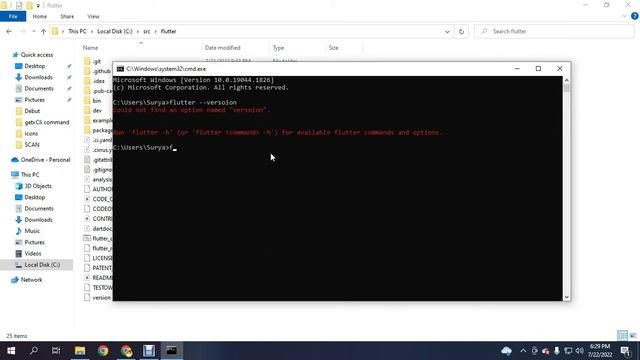640x360 pixels.
Task: Open the View ribbon tab
Action: (93, 16)
